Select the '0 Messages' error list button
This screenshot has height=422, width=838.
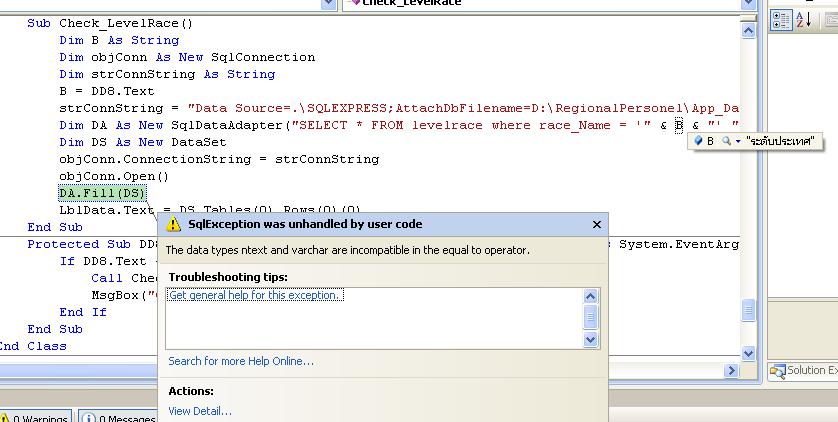point(119,417)
